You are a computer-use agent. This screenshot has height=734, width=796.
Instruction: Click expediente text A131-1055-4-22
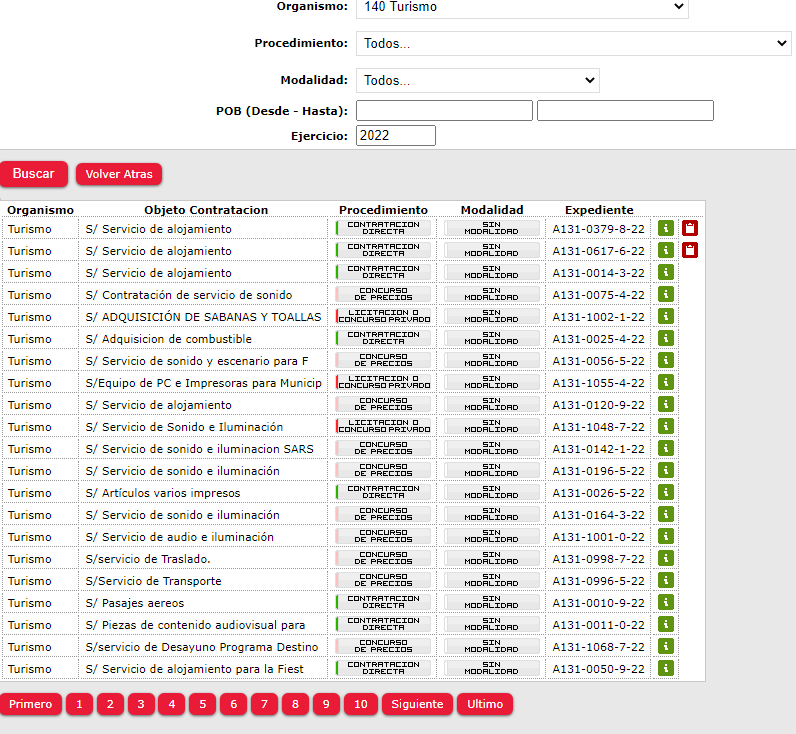(x=599, y=383)
